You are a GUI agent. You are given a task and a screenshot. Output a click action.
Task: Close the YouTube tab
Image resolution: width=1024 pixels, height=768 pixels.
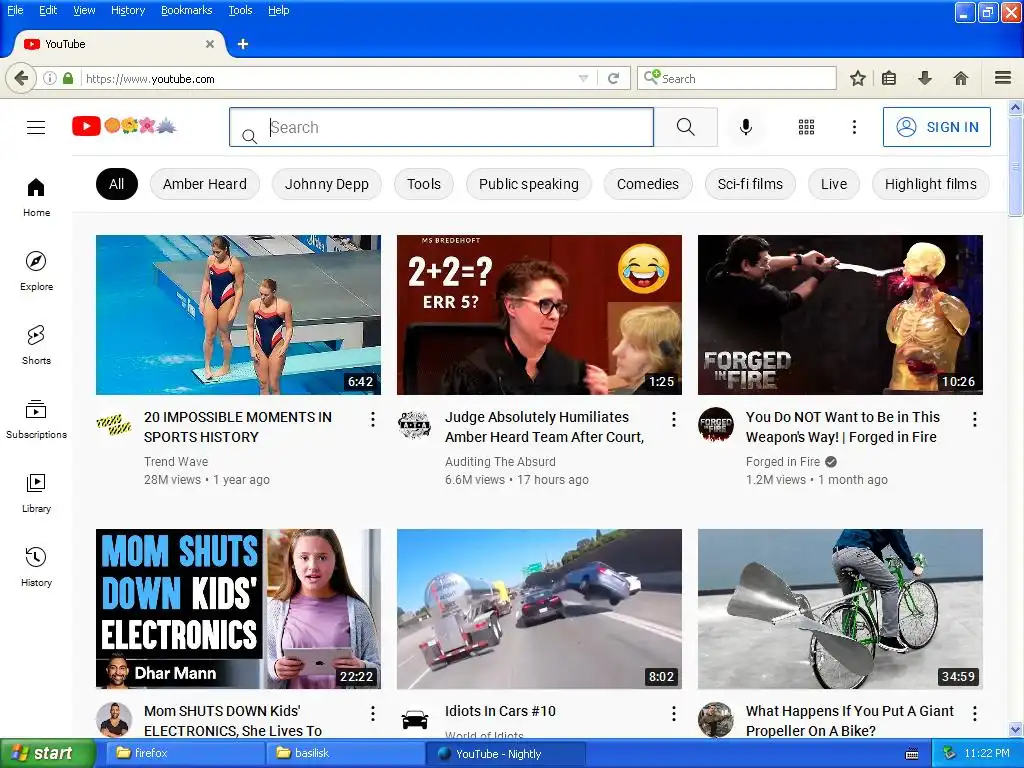(210, 44)
